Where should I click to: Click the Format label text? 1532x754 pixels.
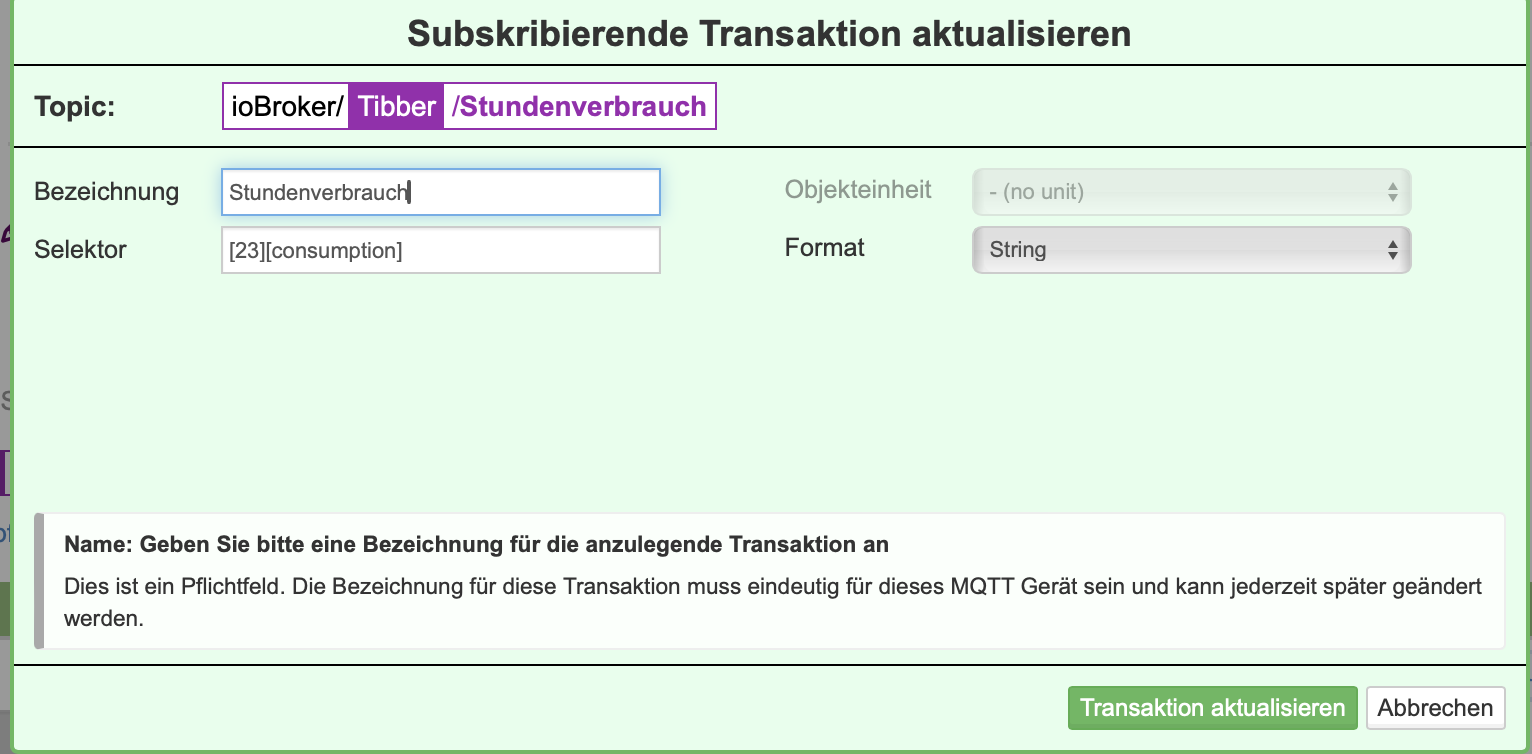[824, 247]
